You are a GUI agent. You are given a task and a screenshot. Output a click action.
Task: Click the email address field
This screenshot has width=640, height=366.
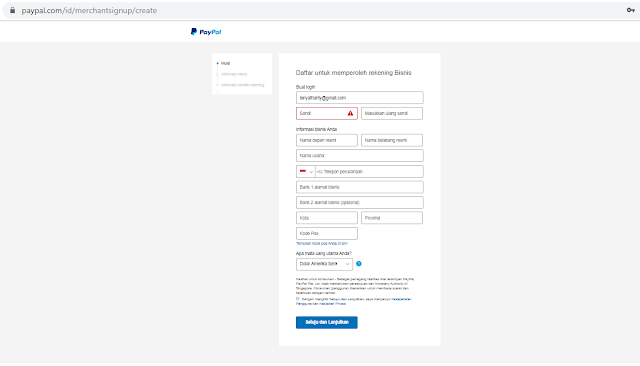pyautogui.click(x=359, y=98)
